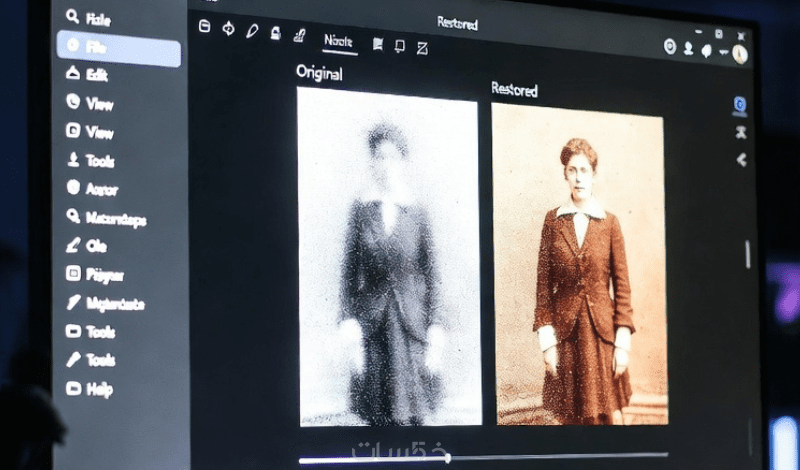Image resolution: width=800 pixels, height=470 pixels.
Task: Select the Tools item with download-arrow icon
Action: point(91,160)
